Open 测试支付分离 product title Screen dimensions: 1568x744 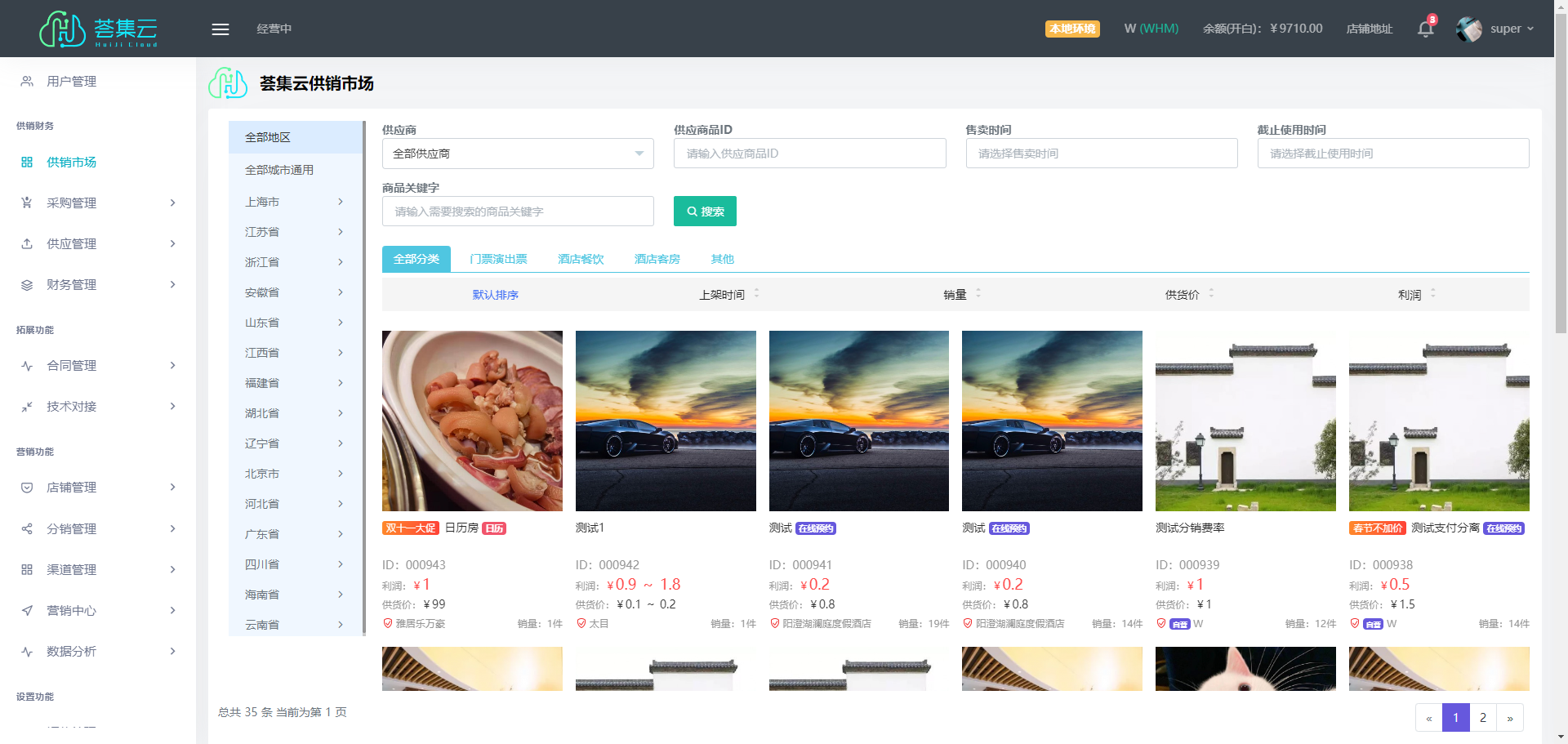coord(1445,528)
